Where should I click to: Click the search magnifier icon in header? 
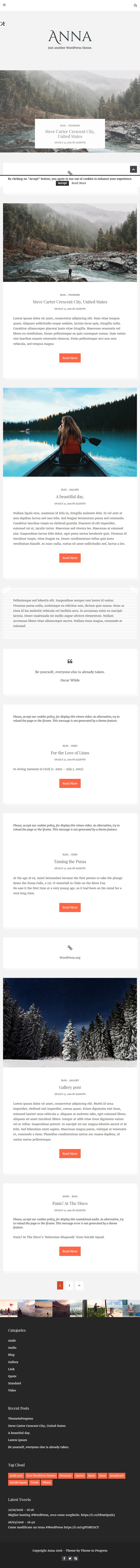(x=135, y=5)
